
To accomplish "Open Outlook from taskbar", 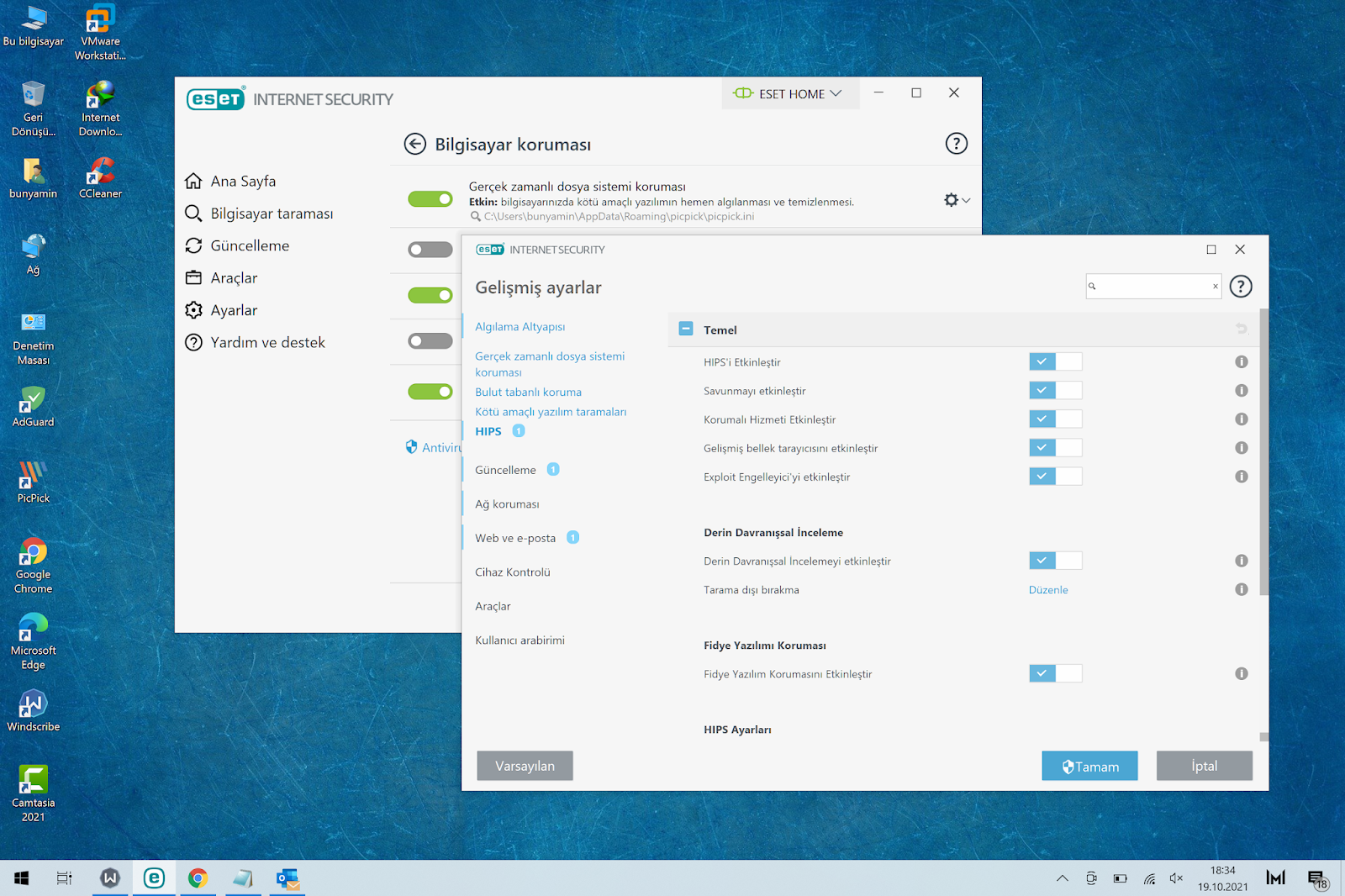I will click(x=287, y=878).
